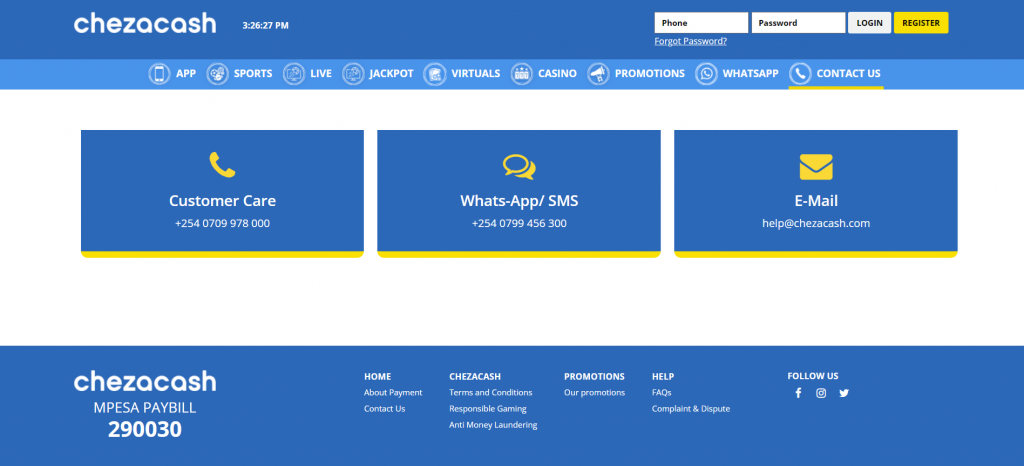Open FAQs footer link
Screen dimensions: 1024x466
click(x=662, y=393)
